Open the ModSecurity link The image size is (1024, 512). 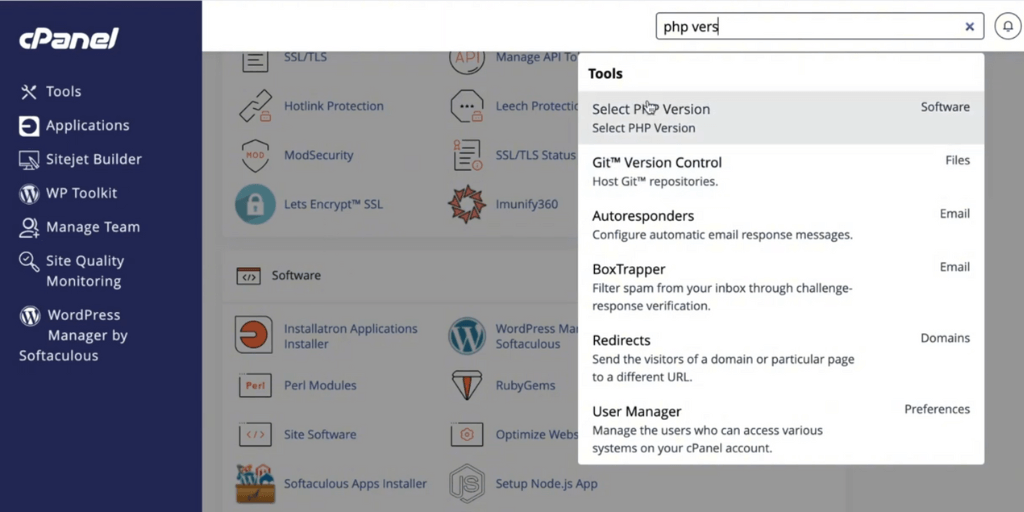click(x=319, y=155)
